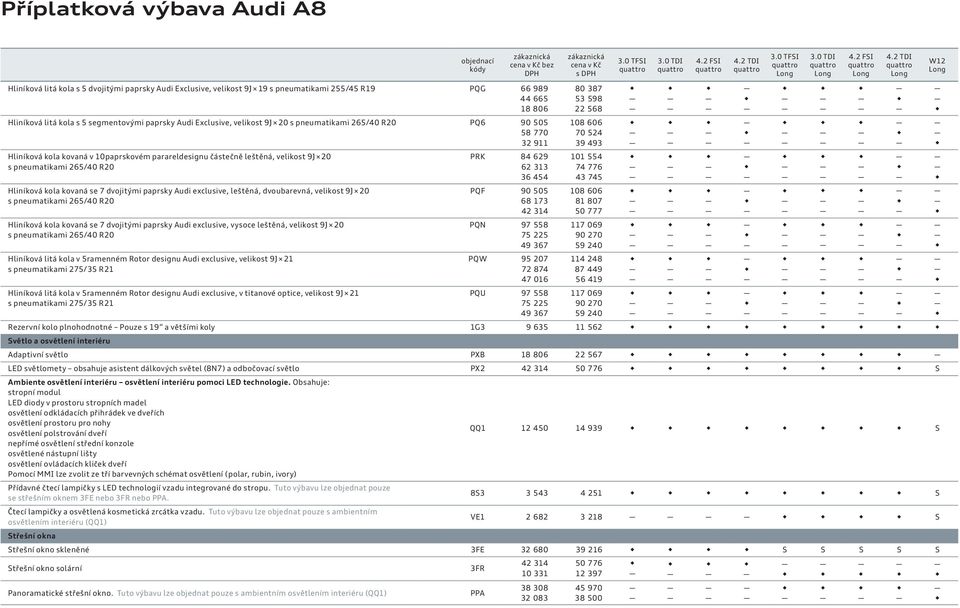The image size is (960, 608).
Task: Click the 'zákaznická cena v Kč s DPH' header
Action: [586, 65]
